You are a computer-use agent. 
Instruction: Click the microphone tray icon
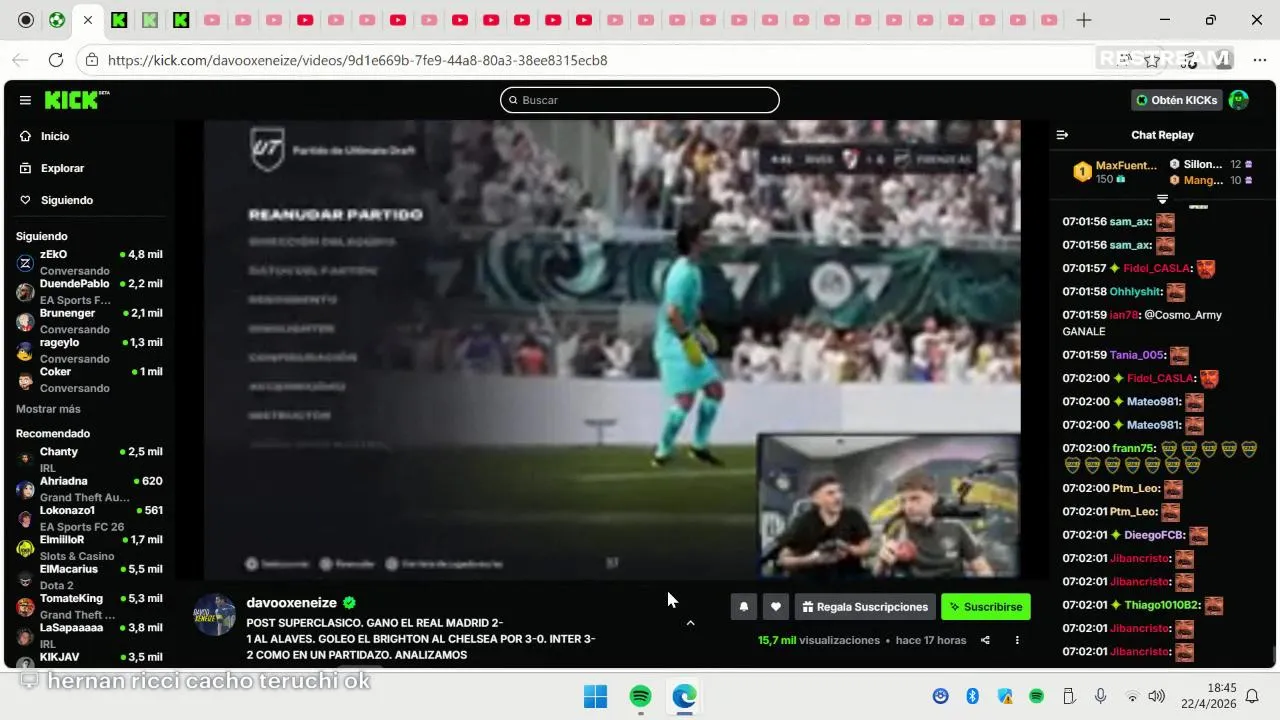pos(1101,696)
